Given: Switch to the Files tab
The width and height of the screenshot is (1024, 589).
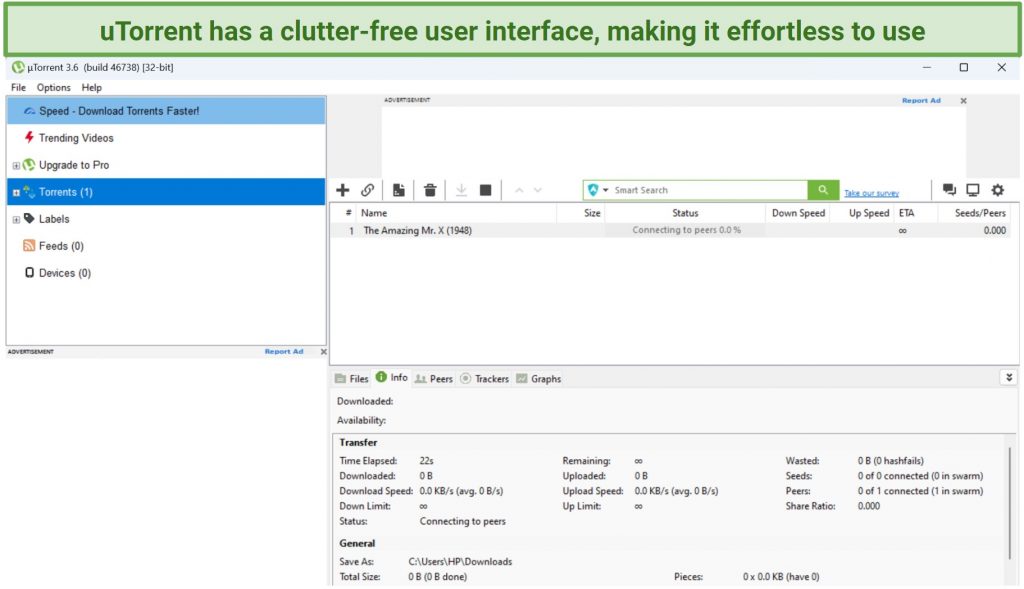Looking at the screenshot, I should tap(352, 379).
